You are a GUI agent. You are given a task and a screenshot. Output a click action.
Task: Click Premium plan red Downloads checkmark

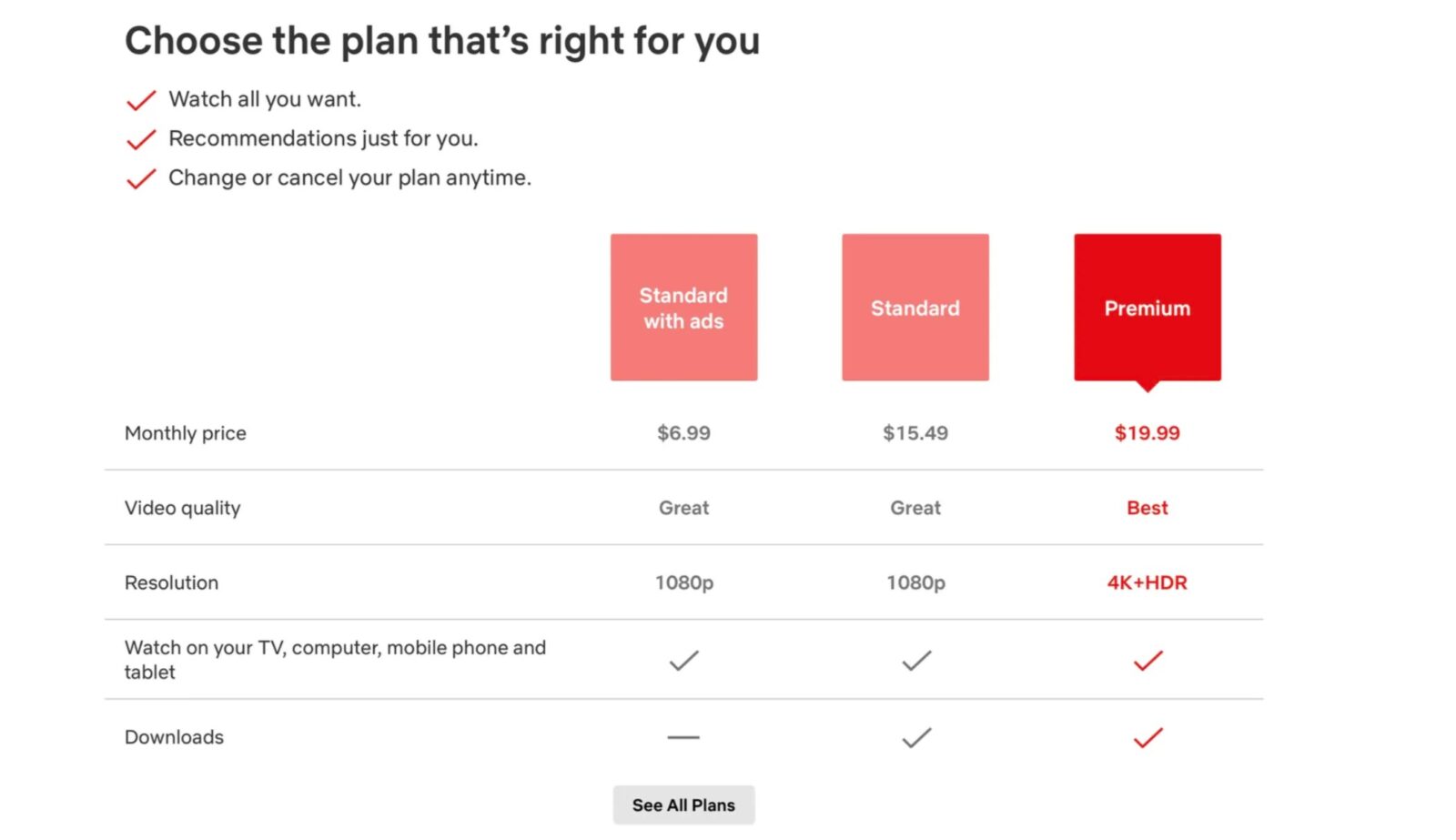[1148, 737]
